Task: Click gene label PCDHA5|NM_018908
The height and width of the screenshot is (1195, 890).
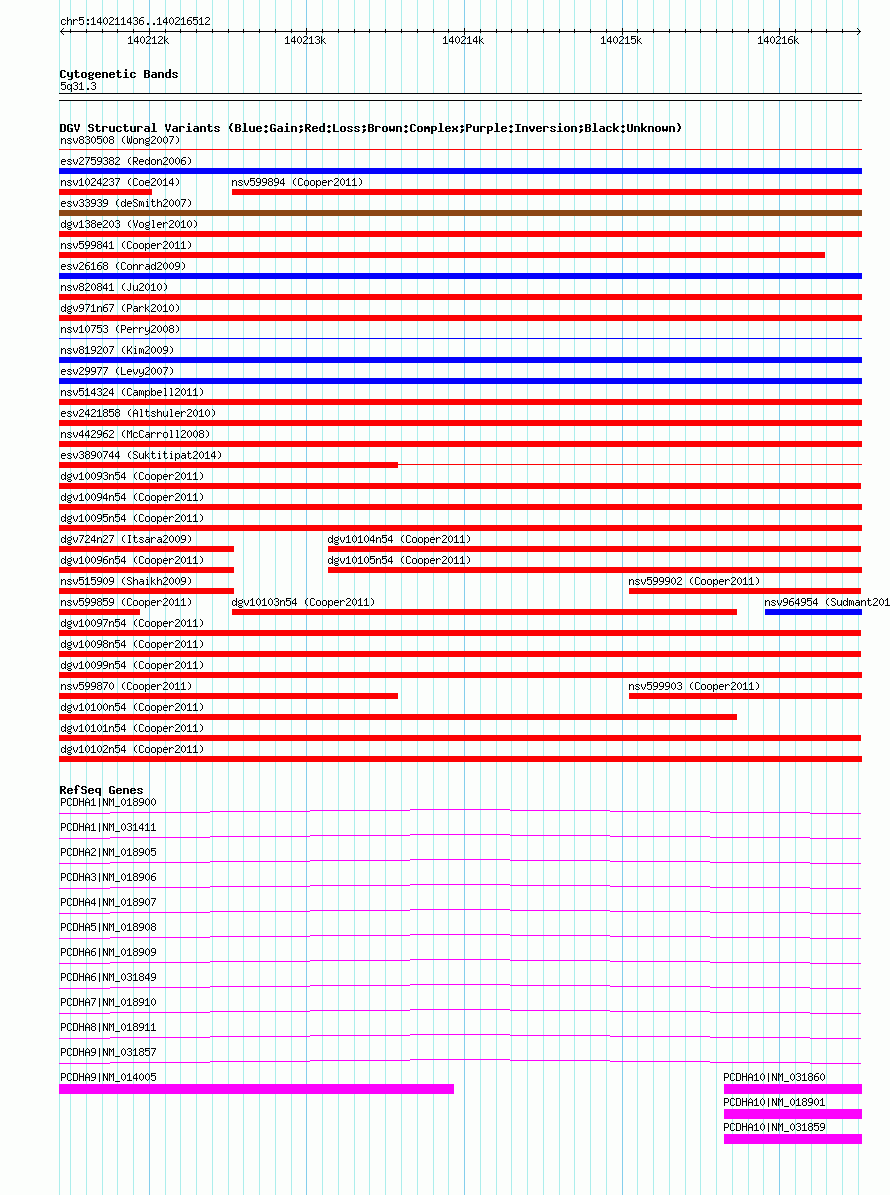Action: tap(108, 927)
